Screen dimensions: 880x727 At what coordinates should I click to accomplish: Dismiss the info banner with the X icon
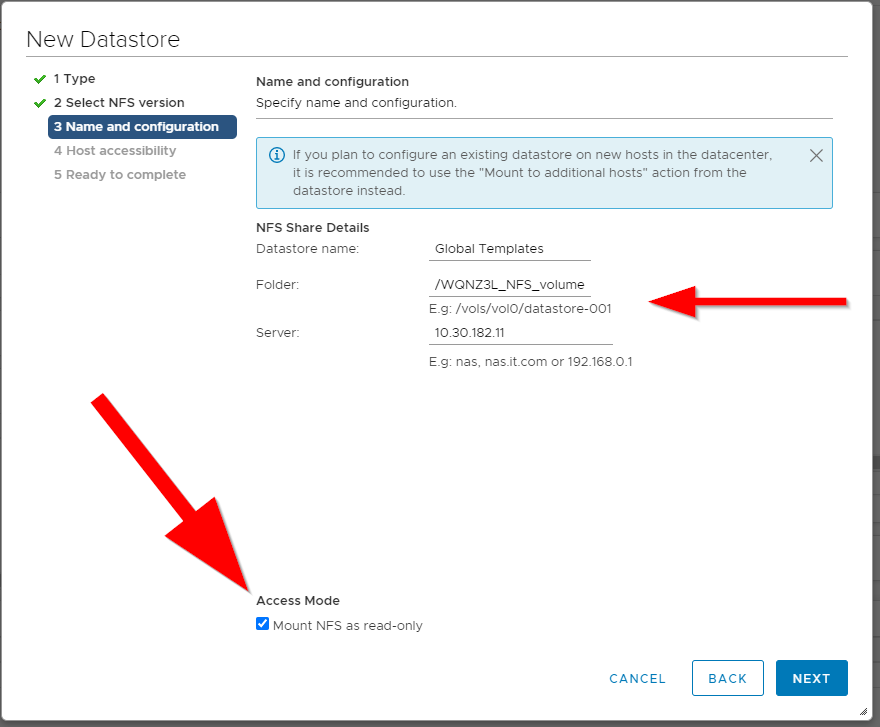click(x=816, y=156)
